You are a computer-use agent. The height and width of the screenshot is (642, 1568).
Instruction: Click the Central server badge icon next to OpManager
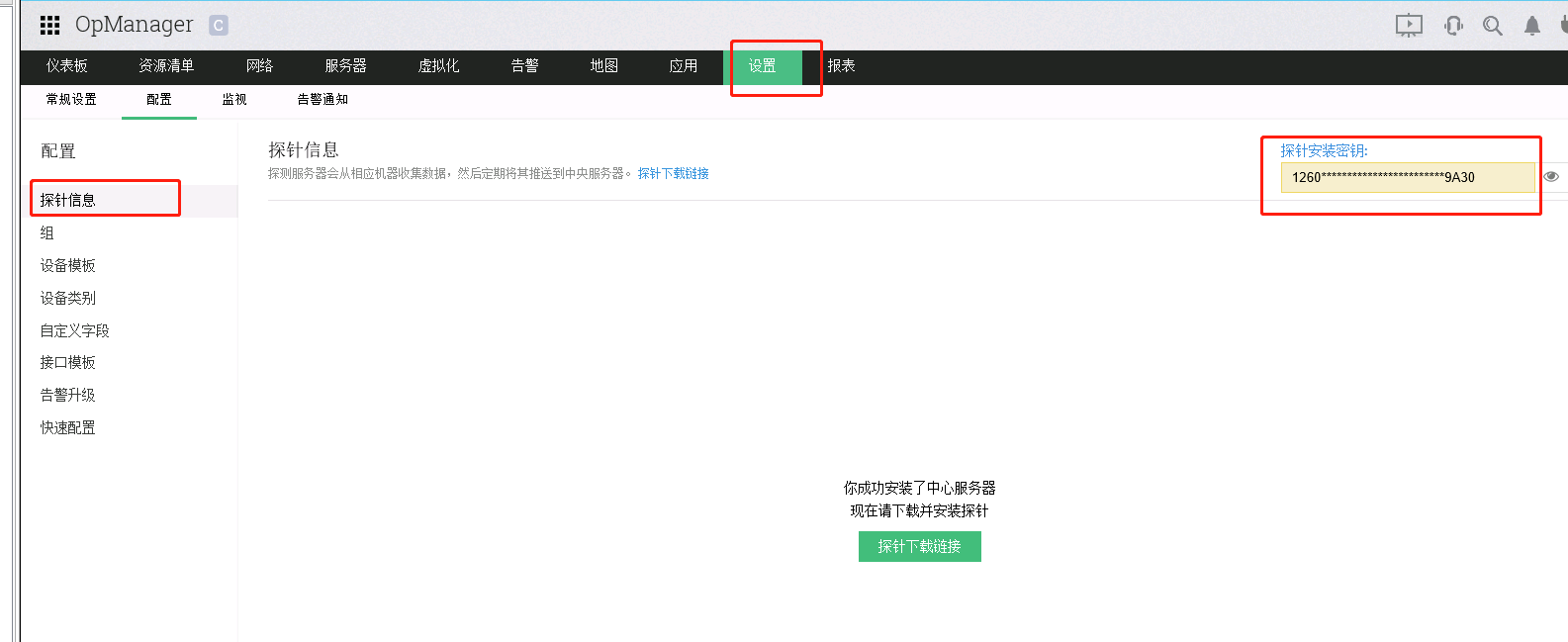click(219, 26)
